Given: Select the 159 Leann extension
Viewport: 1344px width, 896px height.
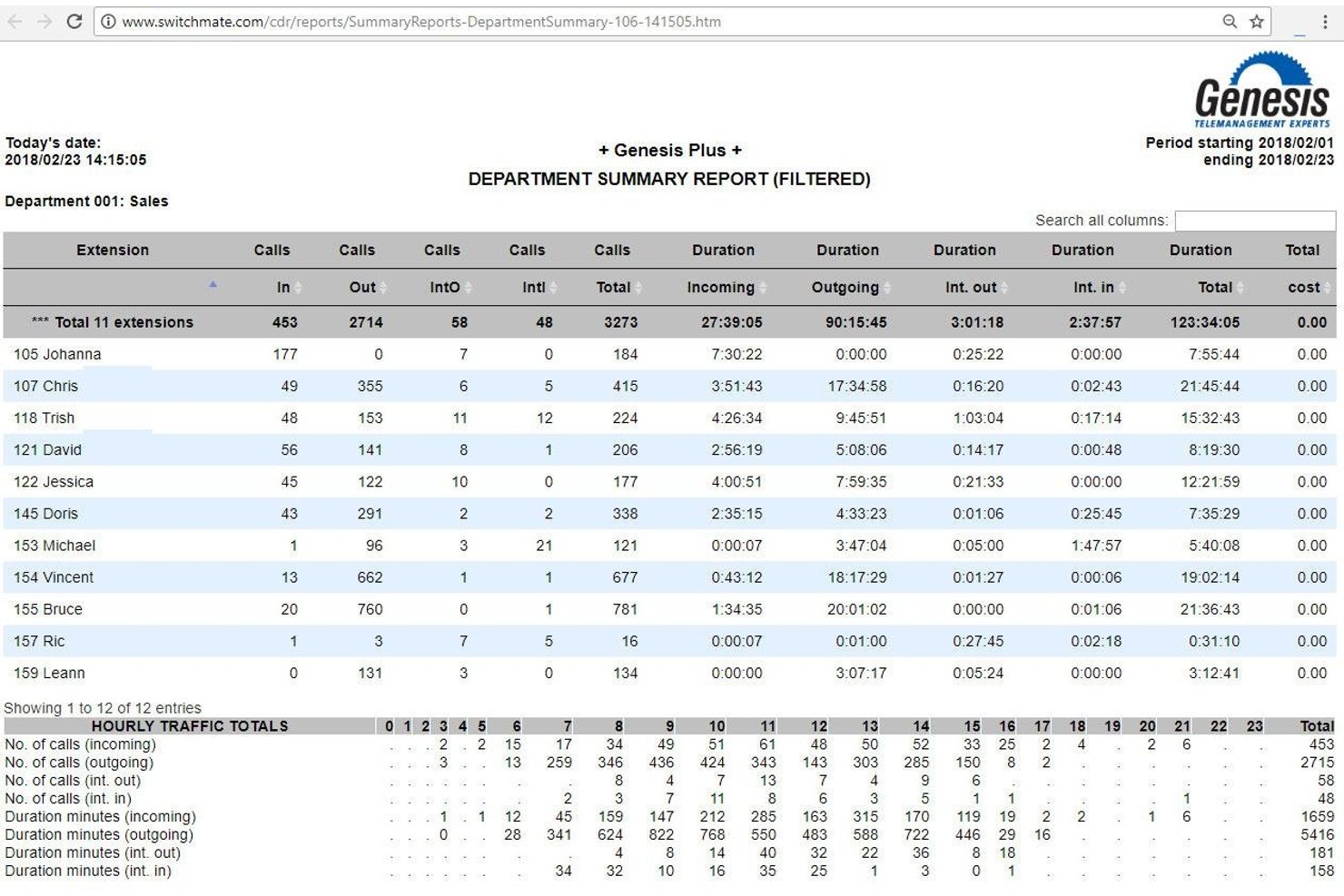Looking at the screenshot, I should pos(49,673).
